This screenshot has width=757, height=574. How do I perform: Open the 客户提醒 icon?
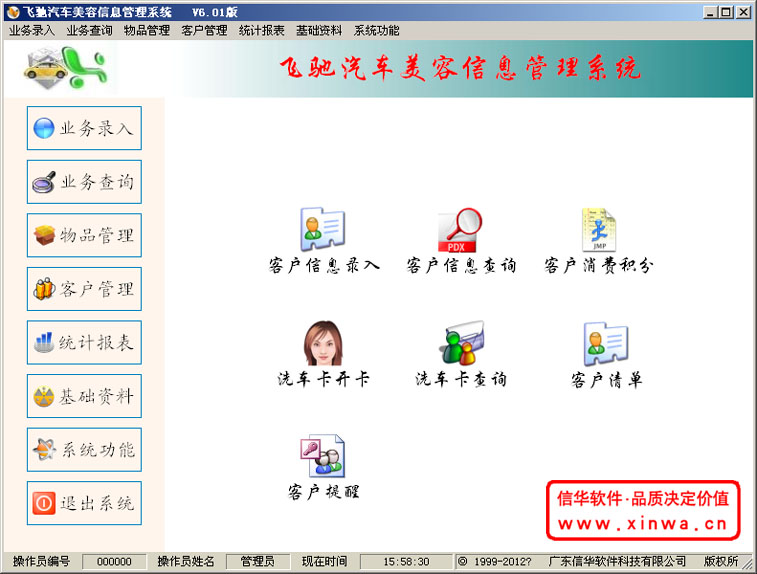coord(322,456)
